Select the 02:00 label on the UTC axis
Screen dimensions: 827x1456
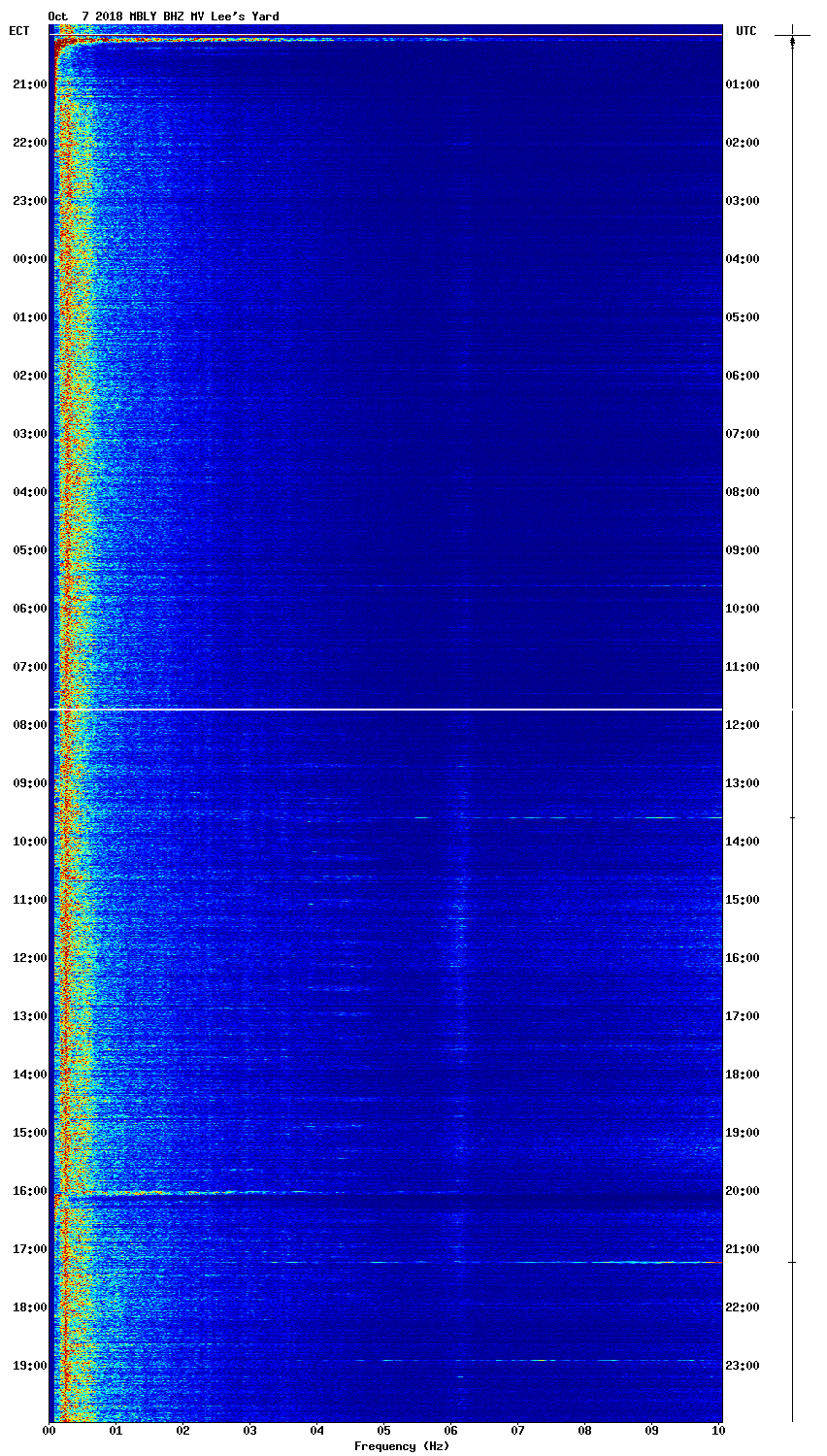pos(743,143)
